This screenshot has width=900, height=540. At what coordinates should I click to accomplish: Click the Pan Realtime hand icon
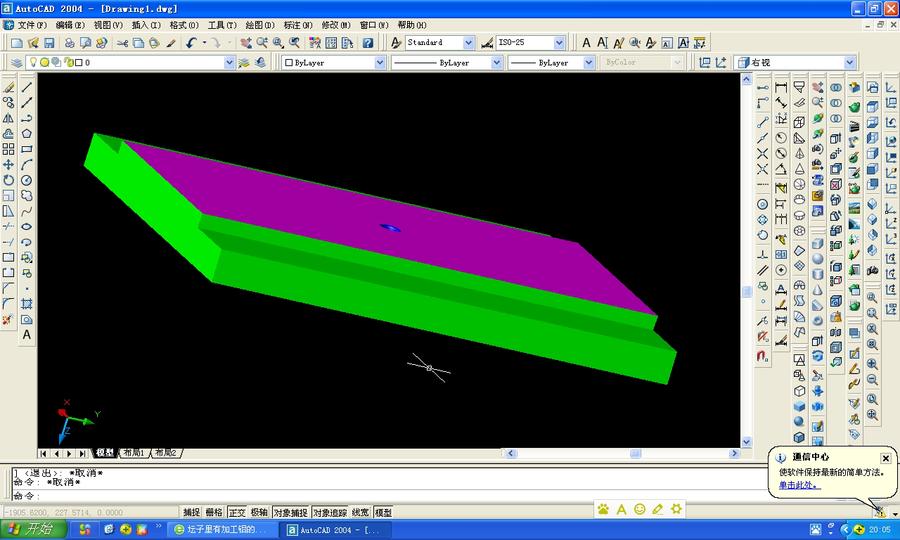tap(246, 42)
